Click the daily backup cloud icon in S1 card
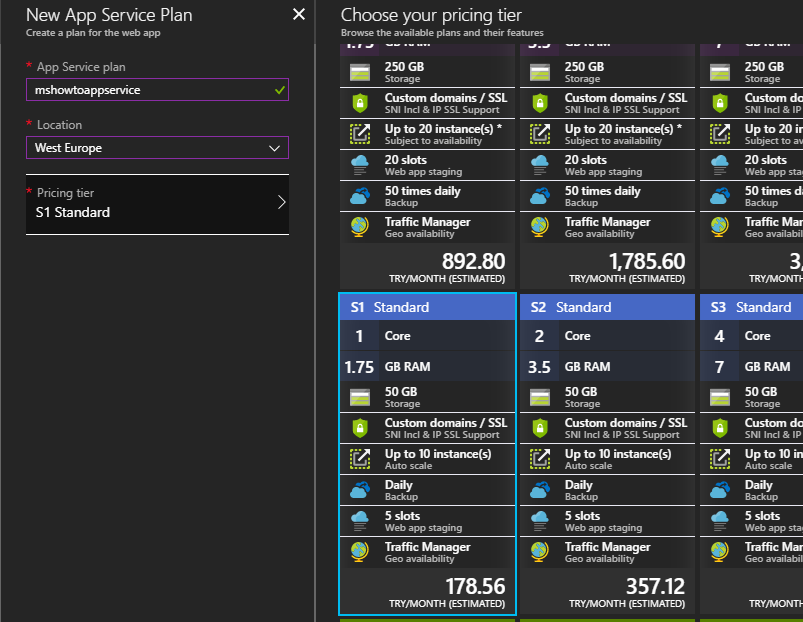 pyautogui.click(x=360, y=490)
